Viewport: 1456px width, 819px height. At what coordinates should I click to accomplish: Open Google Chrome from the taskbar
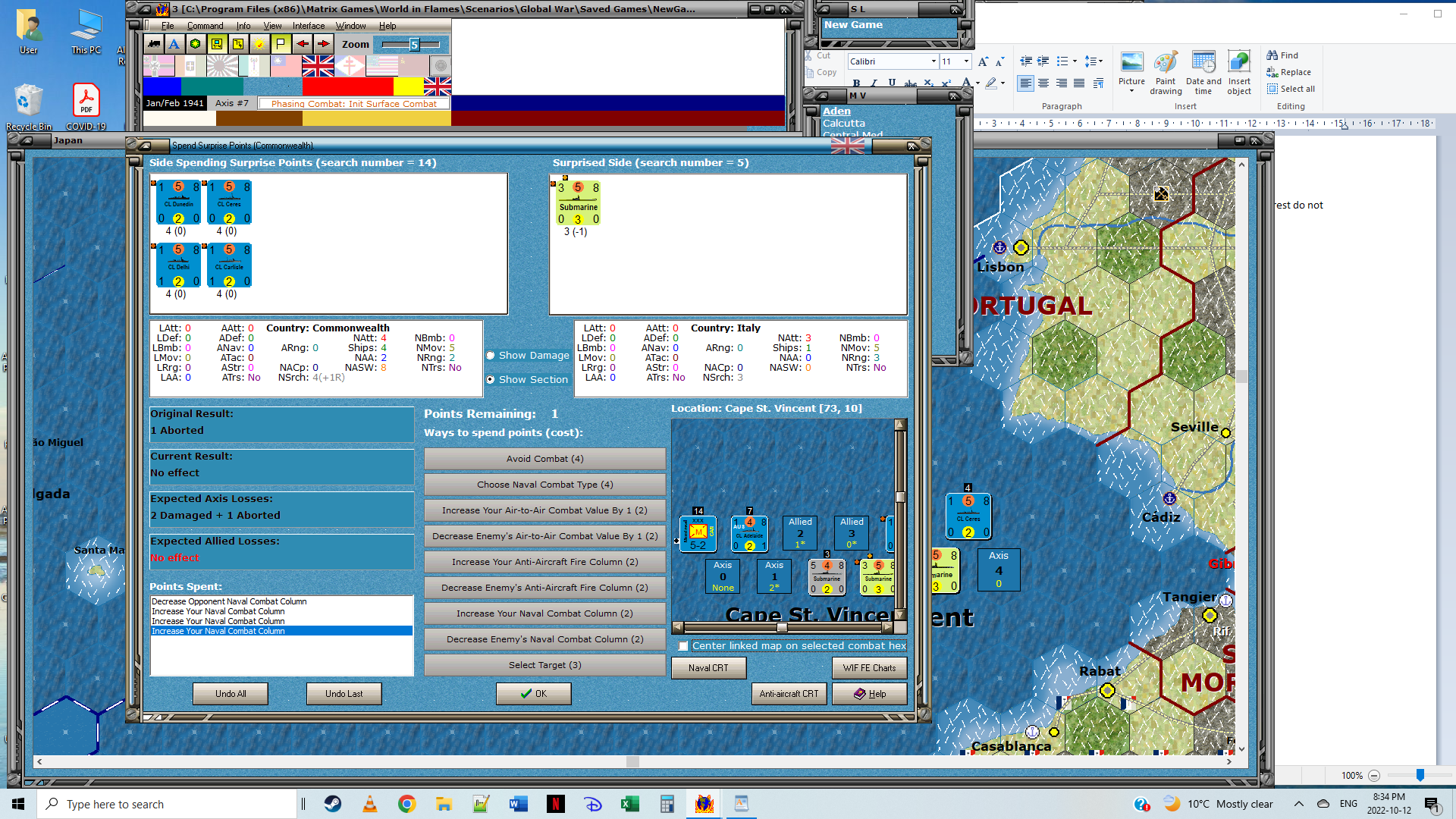[x=407, y=804]
